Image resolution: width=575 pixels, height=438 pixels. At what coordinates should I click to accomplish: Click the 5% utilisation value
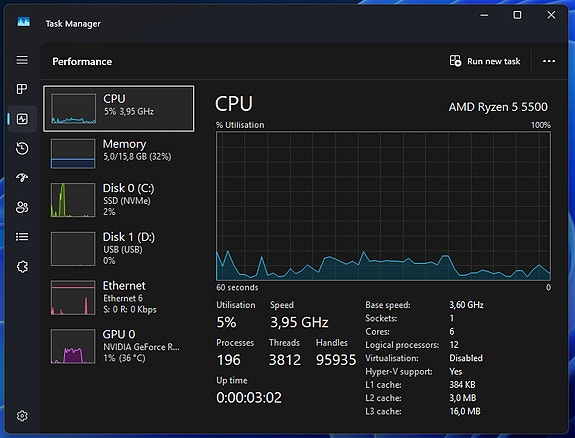(x=226, y=322)
